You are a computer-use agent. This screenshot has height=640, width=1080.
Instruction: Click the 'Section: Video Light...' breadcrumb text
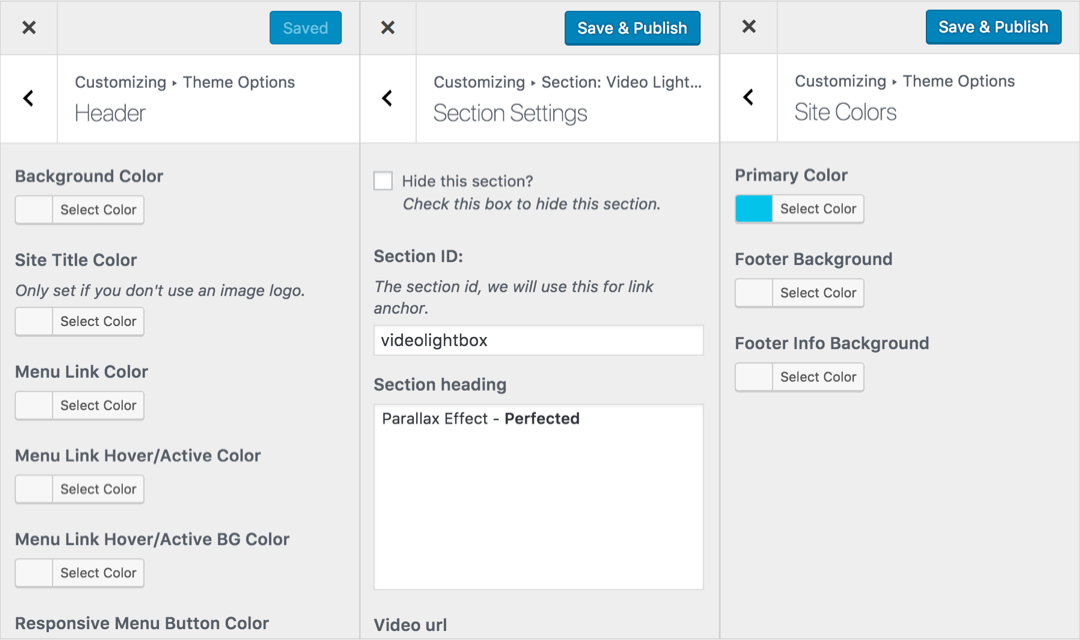621,82
